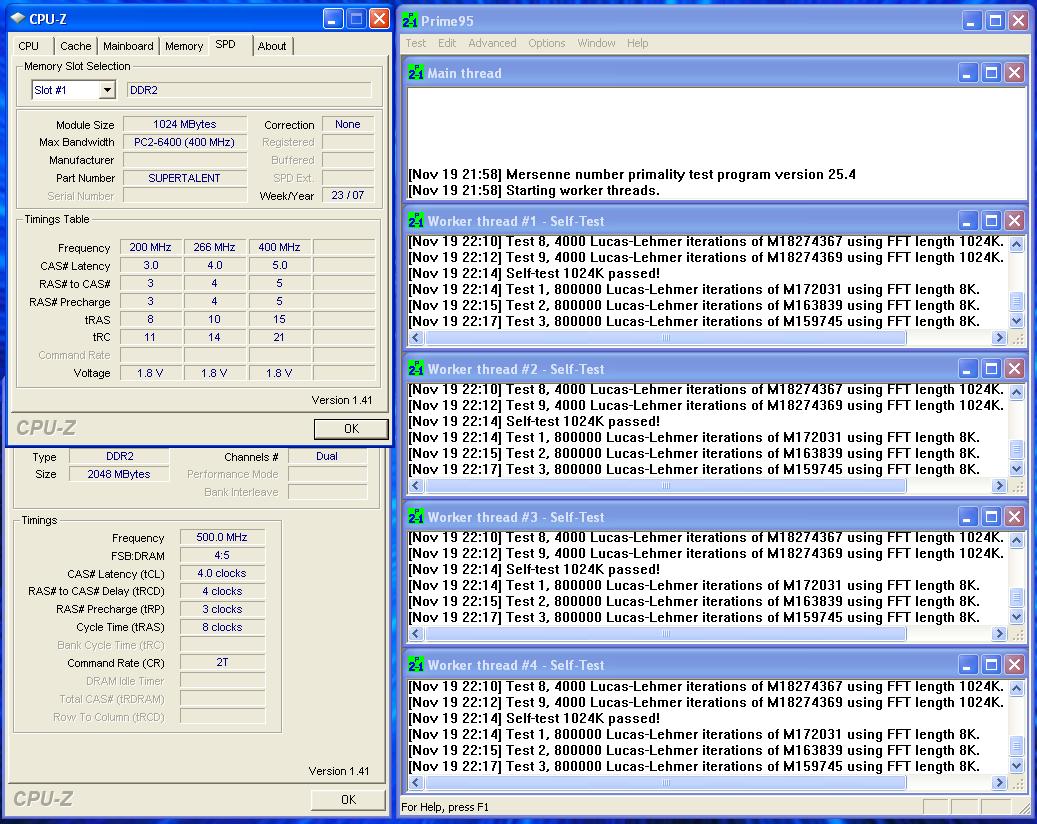Viewport: 1037px width, 824px height.
Task: Close the Worker thread #1 window
Action: point(1015,221)
